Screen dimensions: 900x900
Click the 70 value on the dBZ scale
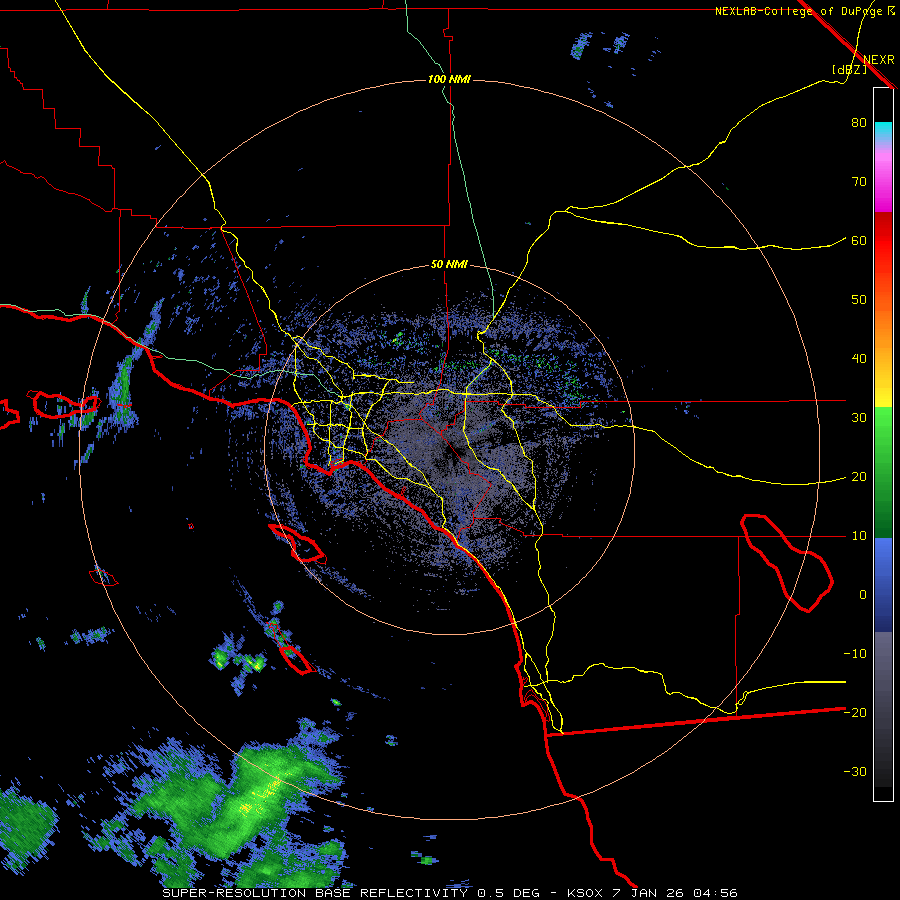point(859,182)
